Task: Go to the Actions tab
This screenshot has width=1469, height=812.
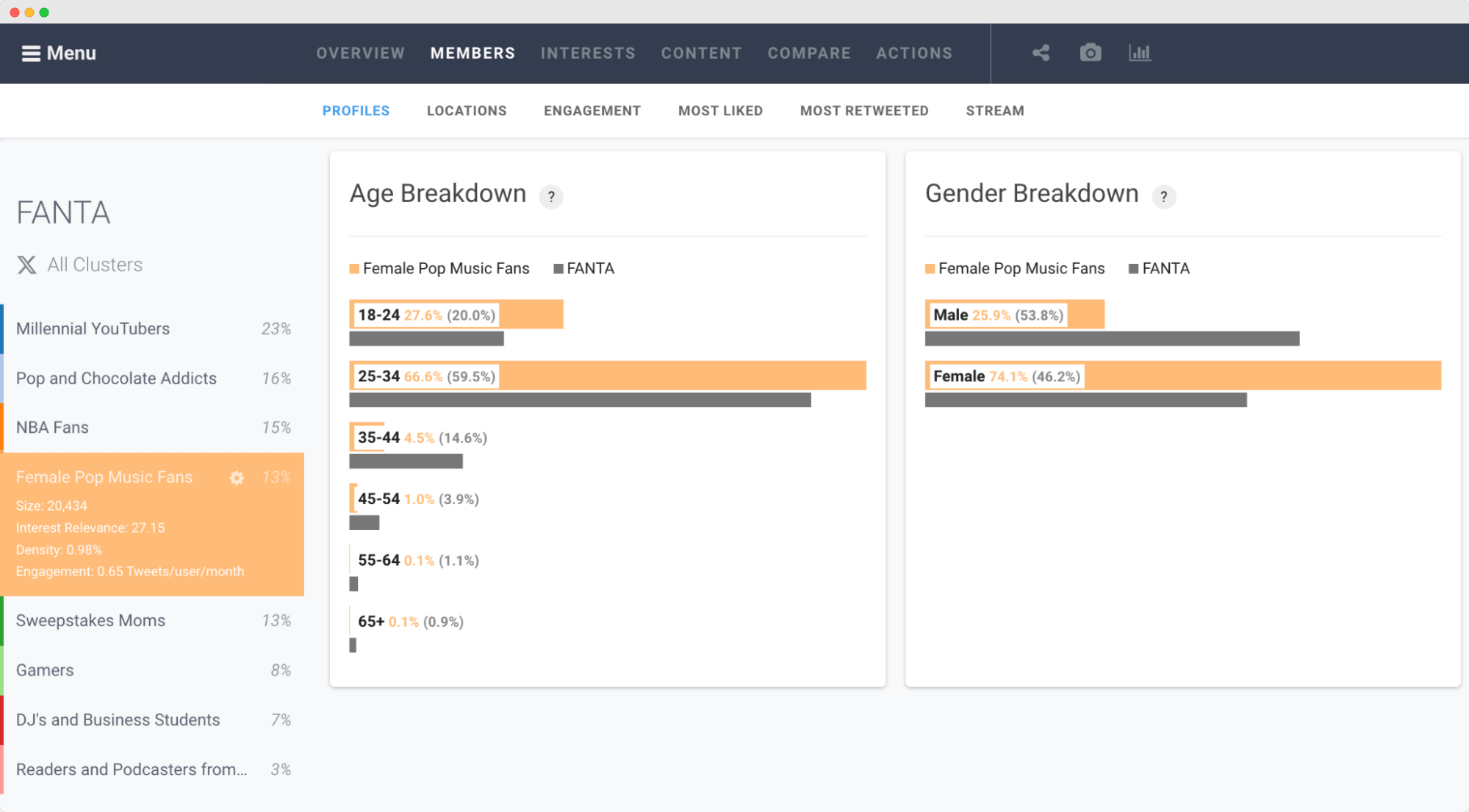Action: 914,53
